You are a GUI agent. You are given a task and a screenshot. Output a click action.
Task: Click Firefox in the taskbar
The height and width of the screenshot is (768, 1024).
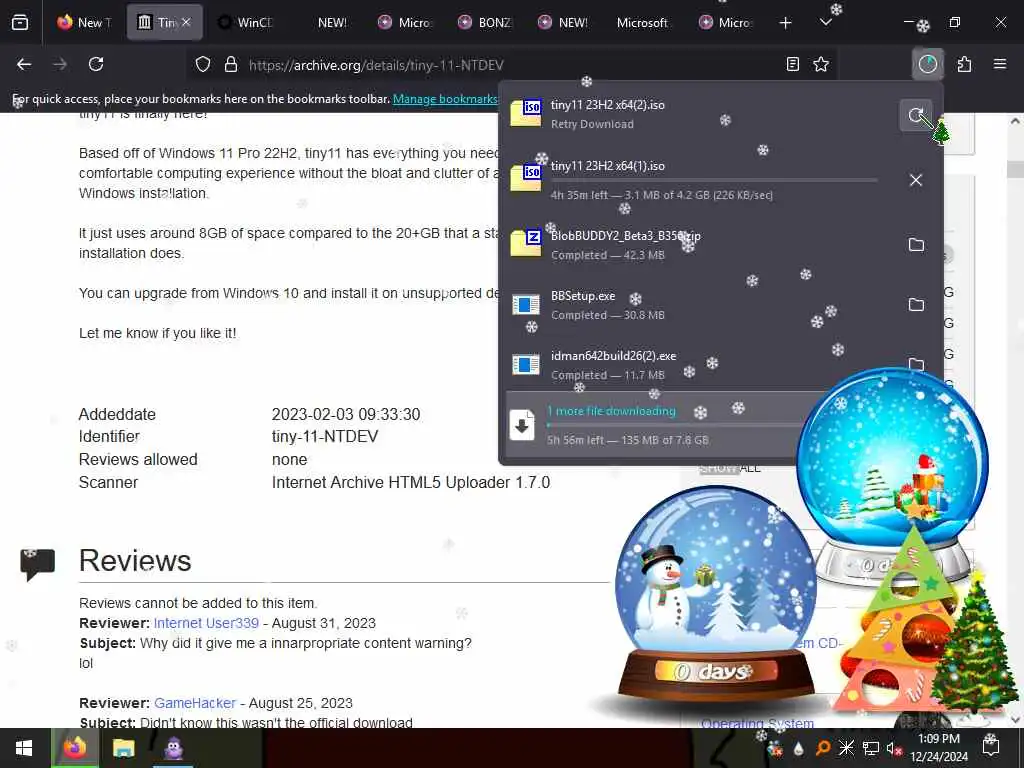[74, 748]
